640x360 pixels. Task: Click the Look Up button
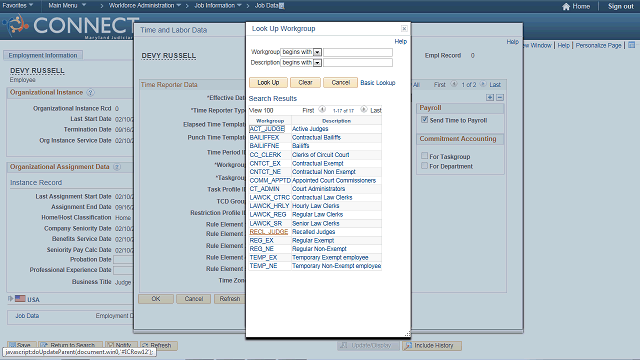pyautogui.click(x=268, y=82)
